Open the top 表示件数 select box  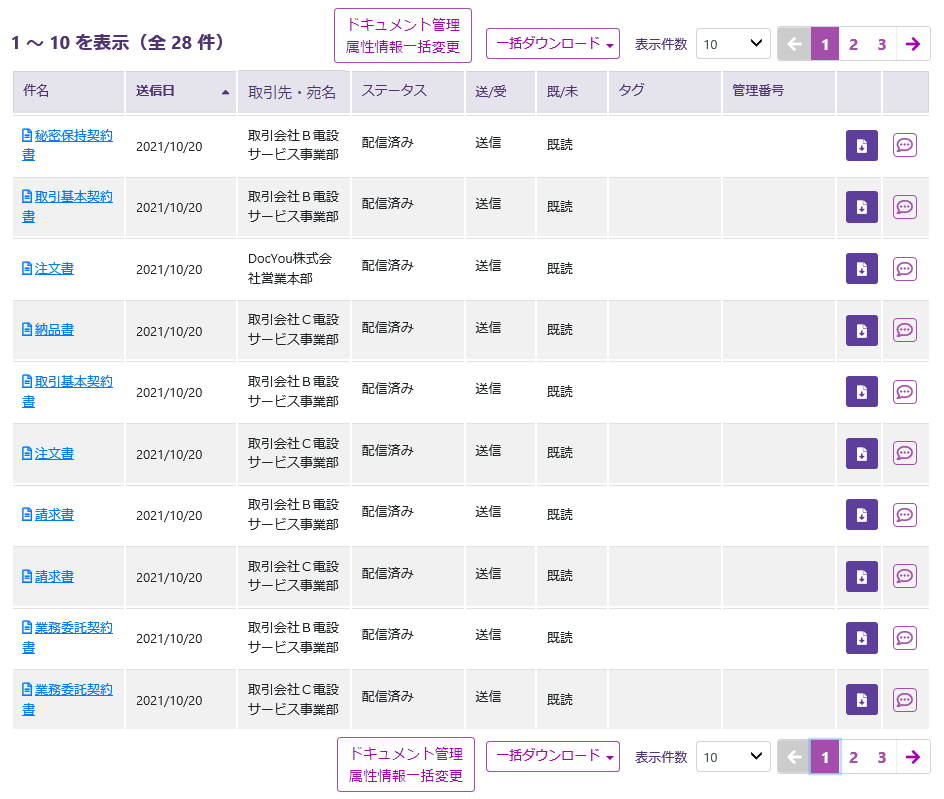(x=733, y=44)
